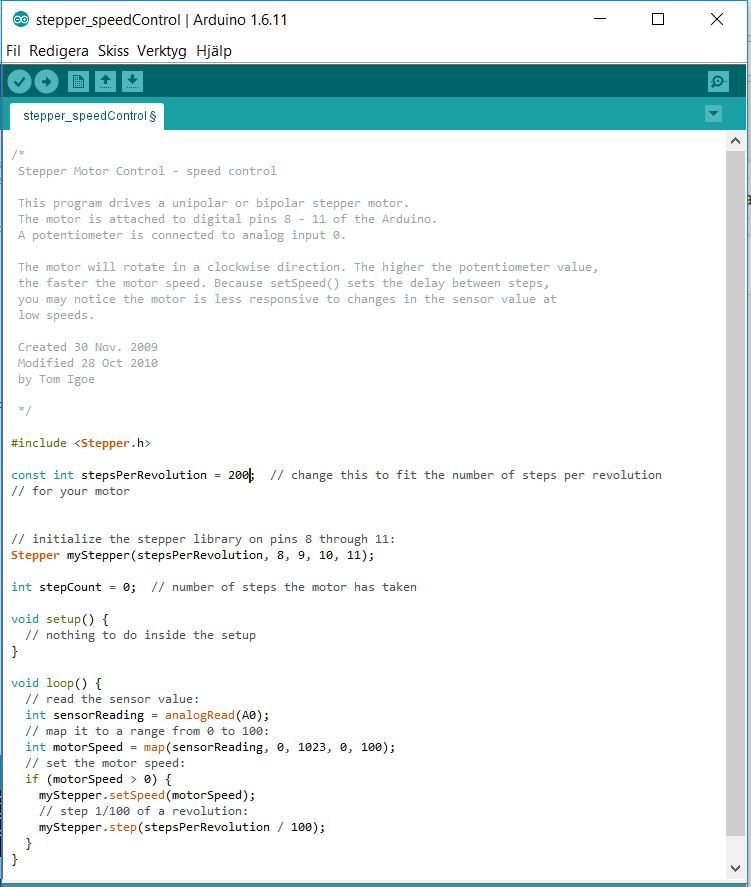
Task: Open the Verktyg menu
Action: pyautogui.click(x=162, y=51)
